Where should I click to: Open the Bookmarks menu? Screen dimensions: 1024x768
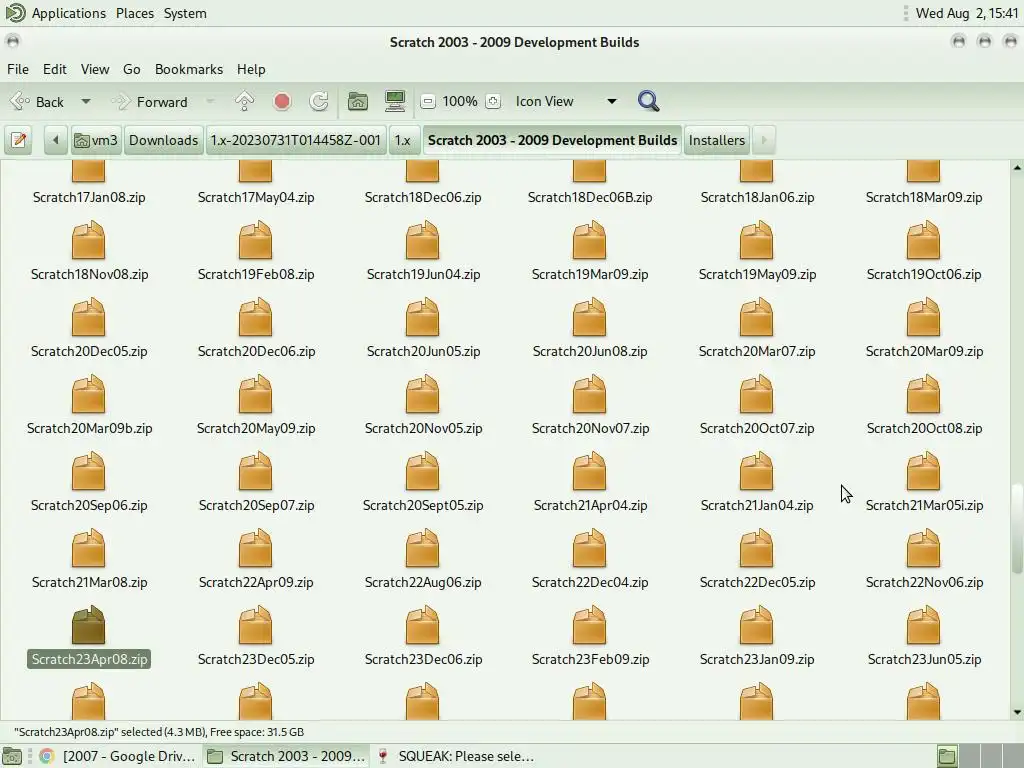click(x=189, y=69)
